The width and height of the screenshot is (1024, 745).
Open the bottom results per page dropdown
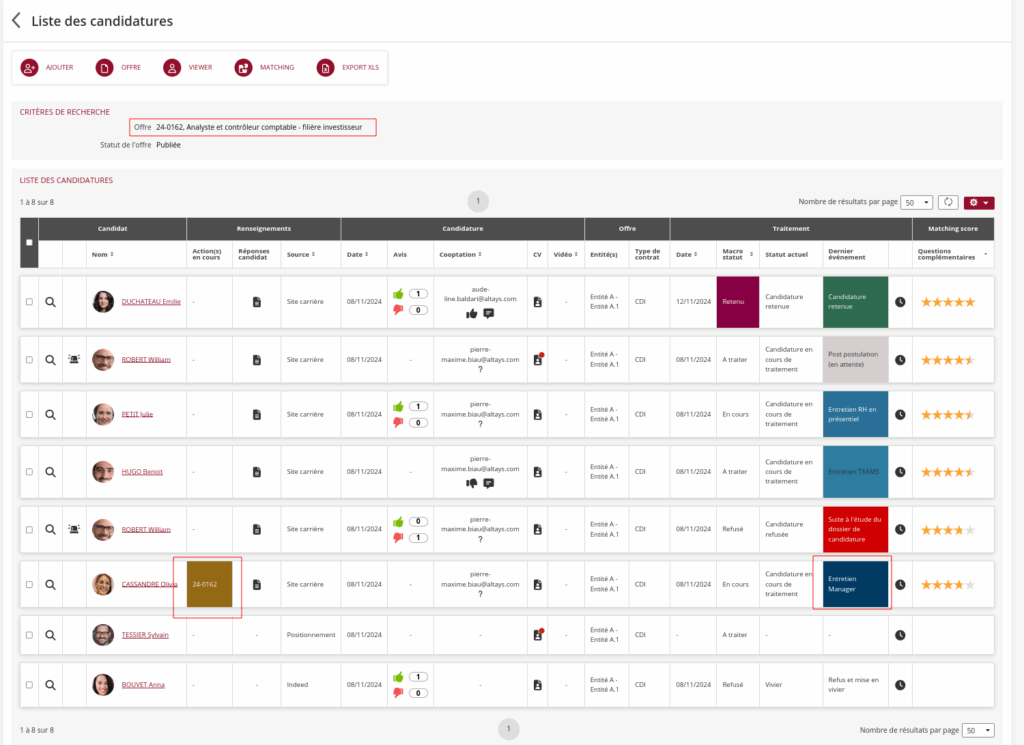click(x=977, y=731)
